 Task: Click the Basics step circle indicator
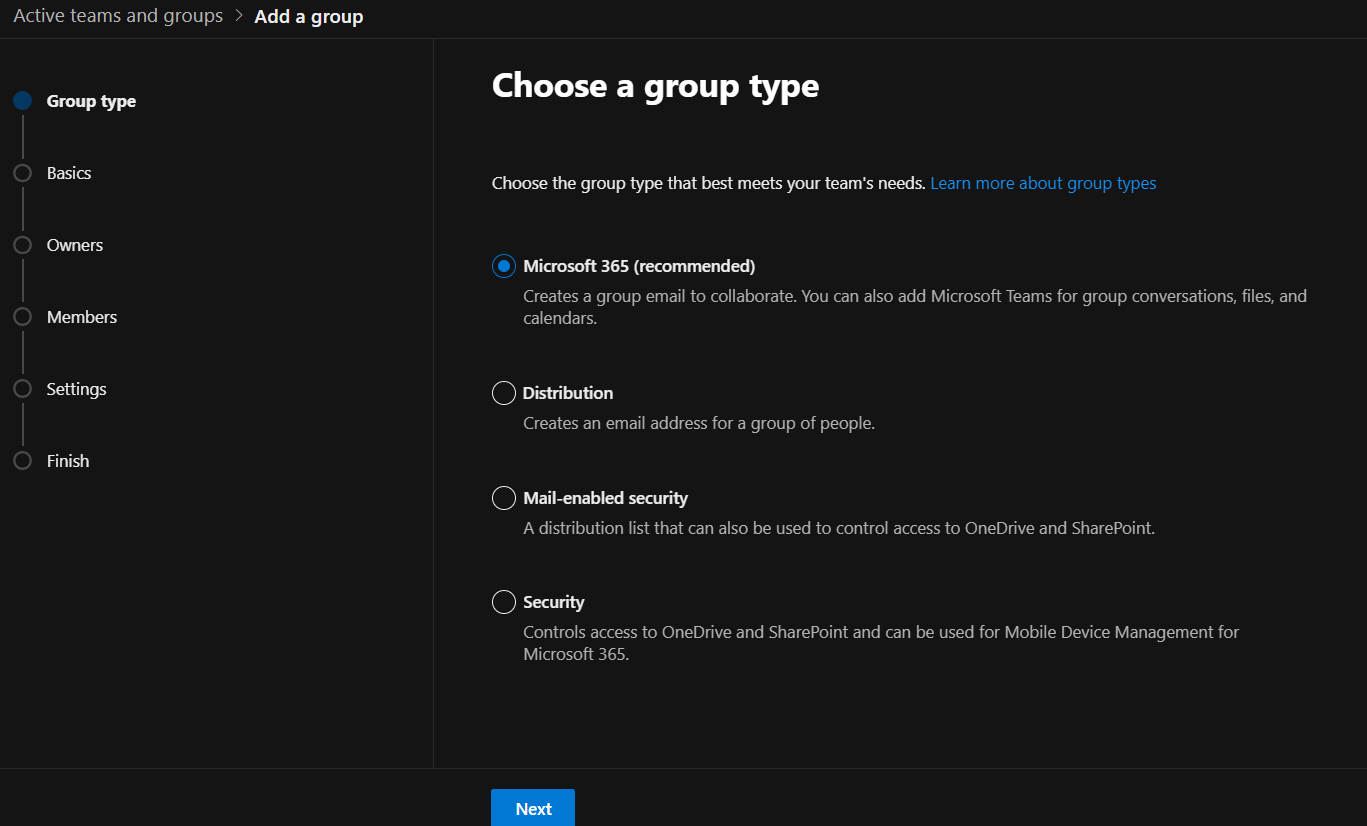[x=22, y=173]
